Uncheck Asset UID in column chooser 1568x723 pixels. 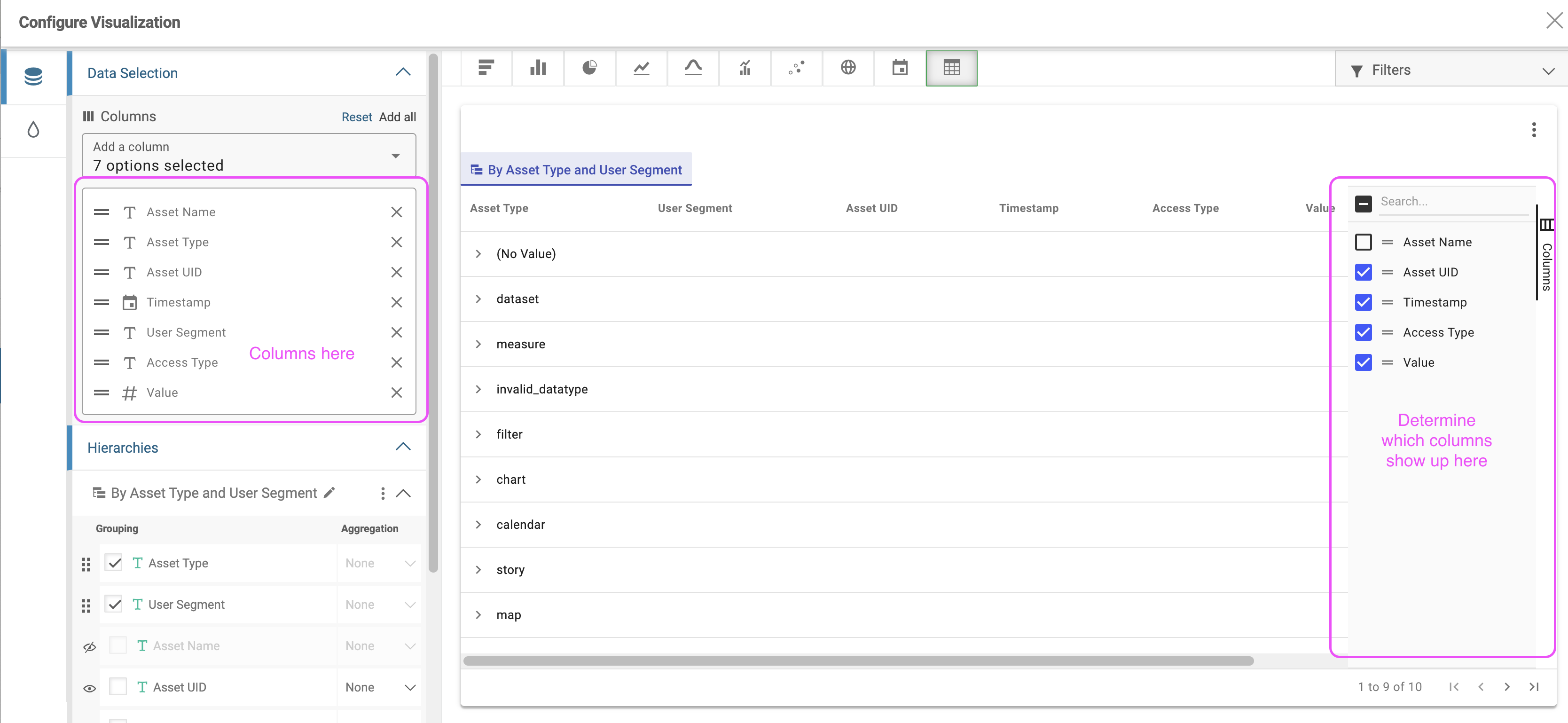coord(1364,272)
